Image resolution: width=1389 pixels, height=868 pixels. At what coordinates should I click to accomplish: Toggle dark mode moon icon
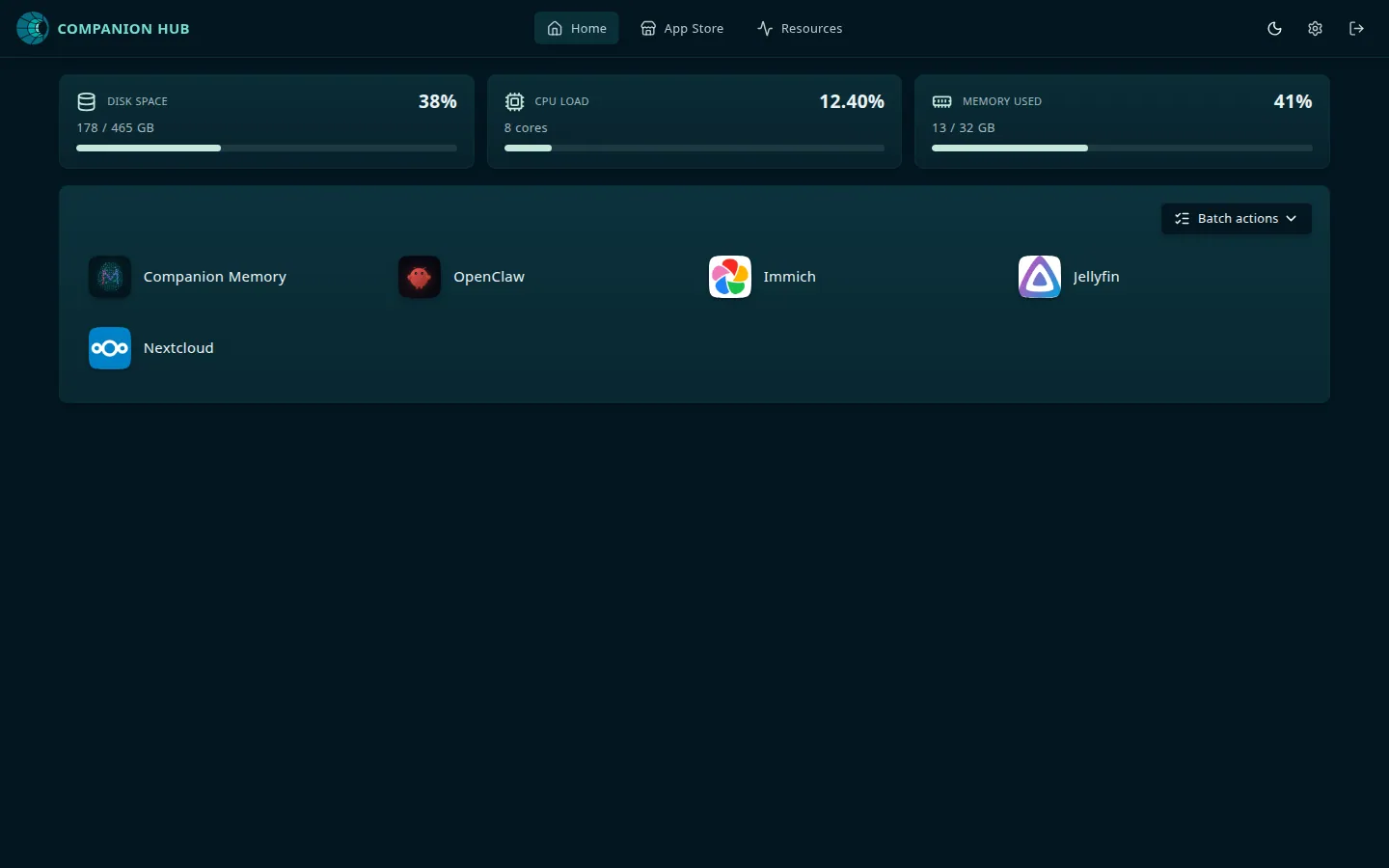(x=1274, y=28)
